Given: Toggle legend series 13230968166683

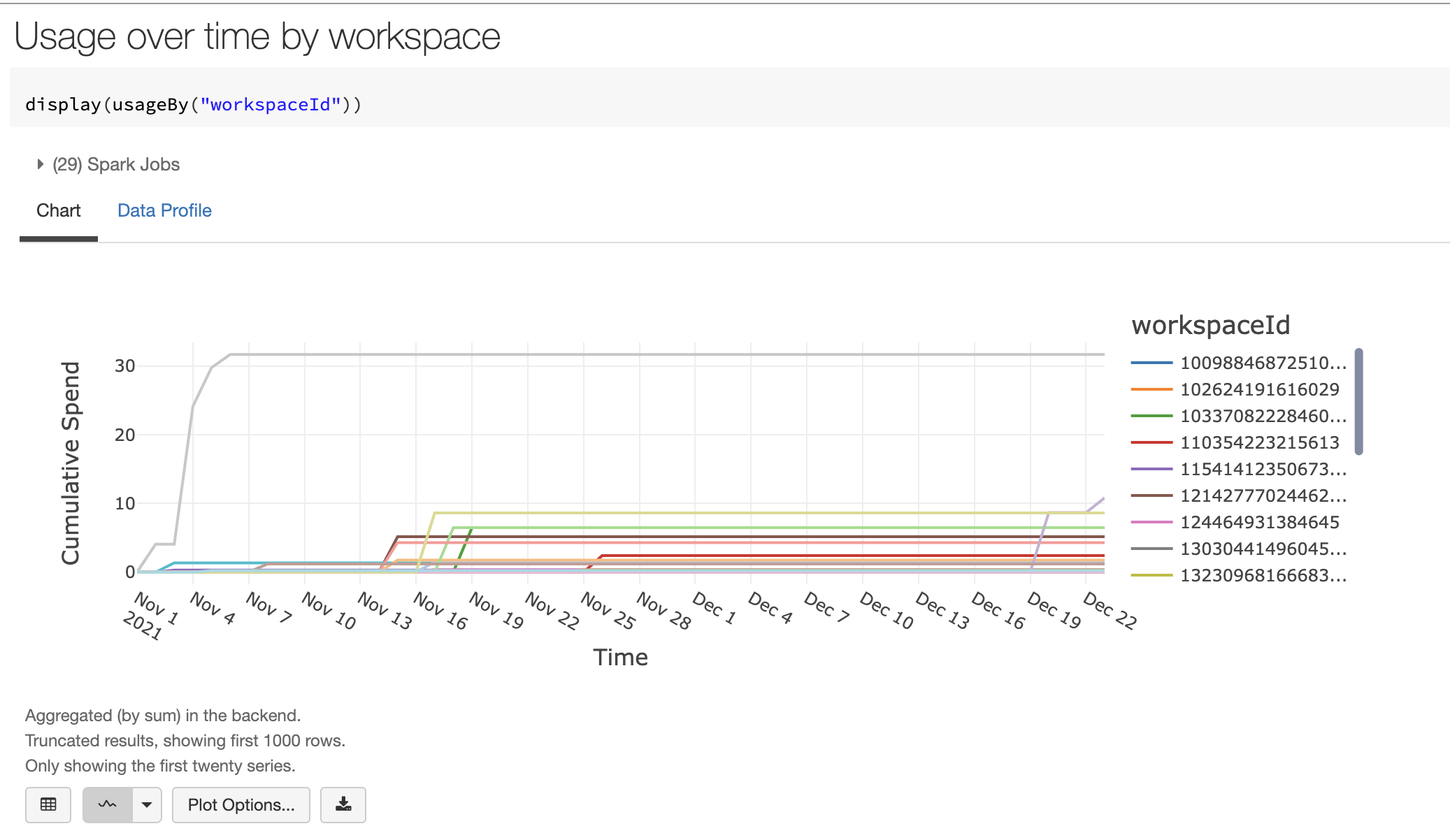Looking at the screenshot, I should click(x=1262, y=575).
